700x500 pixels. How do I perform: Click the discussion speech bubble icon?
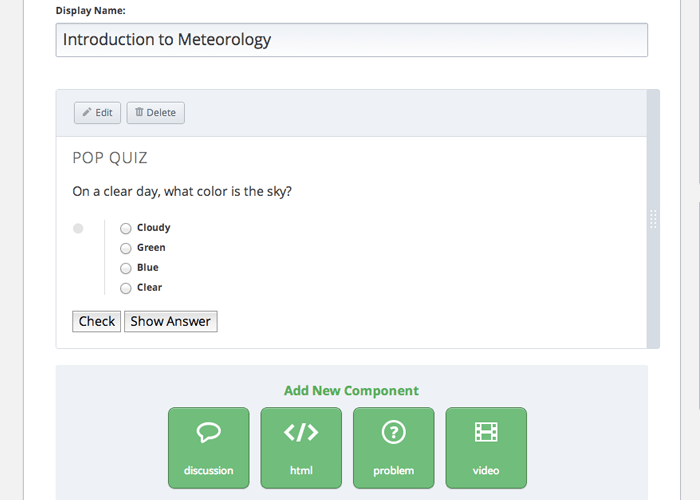[x=208, y=432]
